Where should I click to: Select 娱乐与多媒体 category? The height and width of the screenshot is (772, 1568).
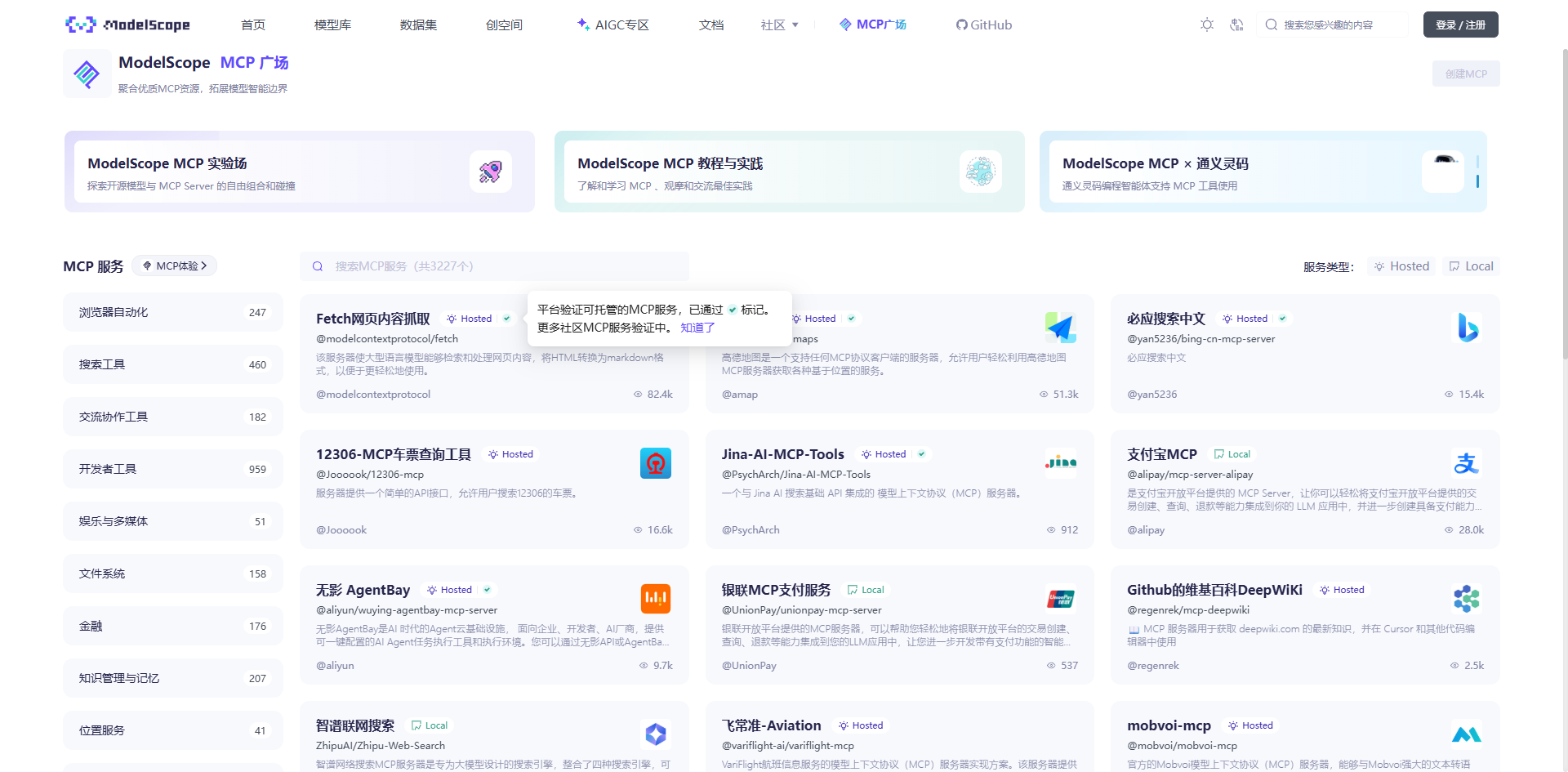tap(173, 521)
